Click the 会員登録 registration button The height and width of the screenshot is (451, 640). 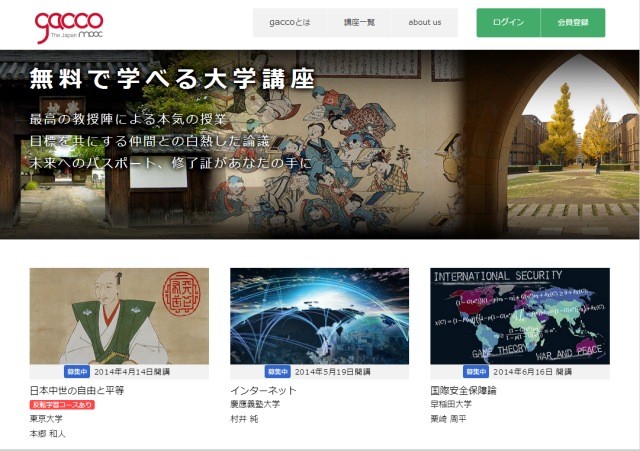pos(573,22)
